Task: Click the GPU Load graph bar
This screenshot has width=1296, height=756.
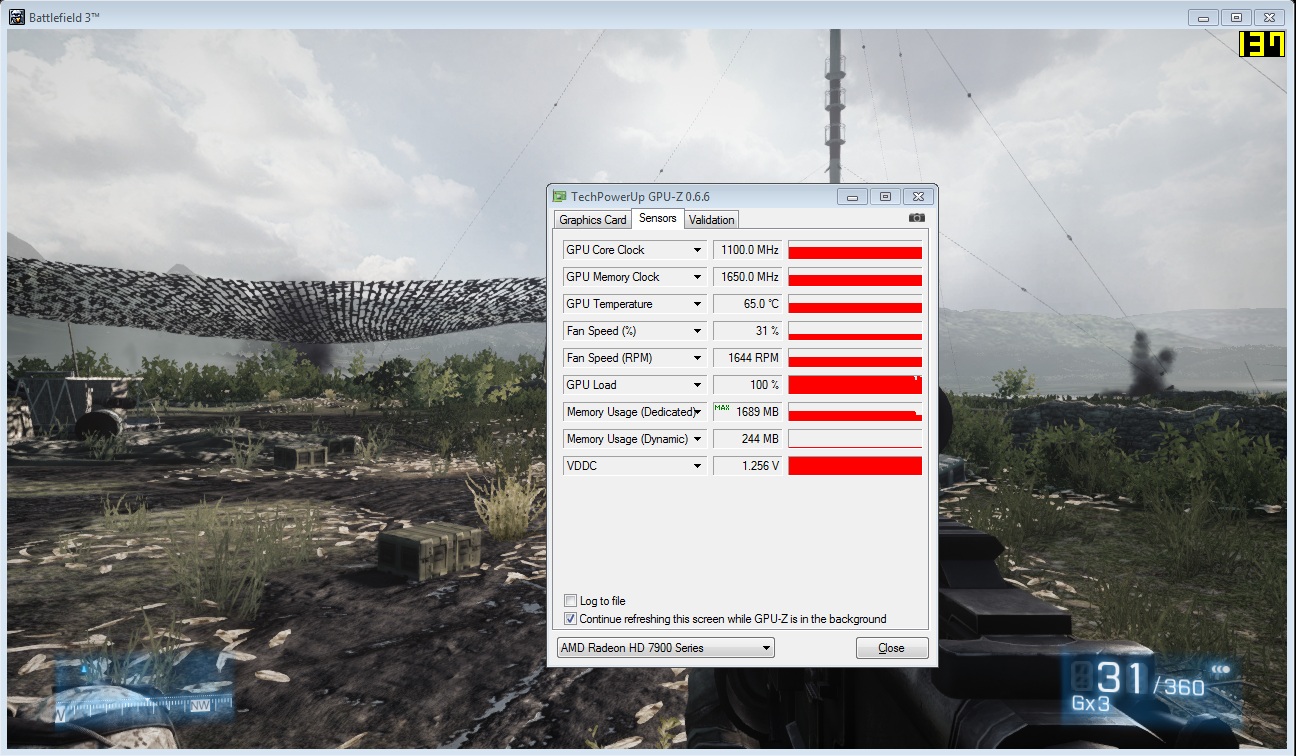Action: tap(854, 385)
